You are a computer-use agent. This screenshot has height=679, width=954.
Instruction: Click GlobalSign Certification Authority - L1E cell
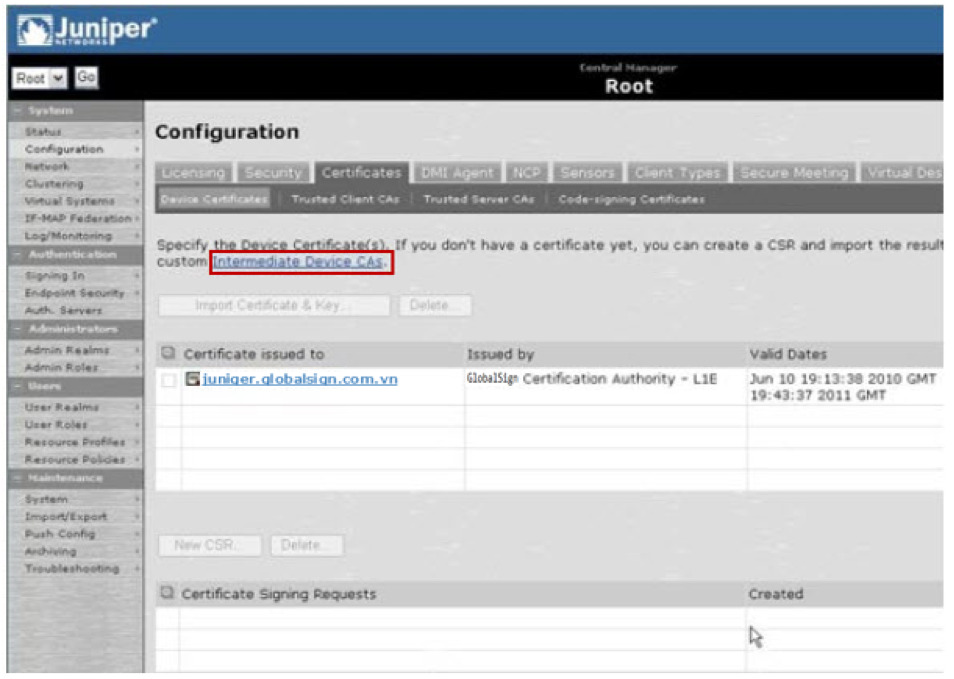point(592,379)
